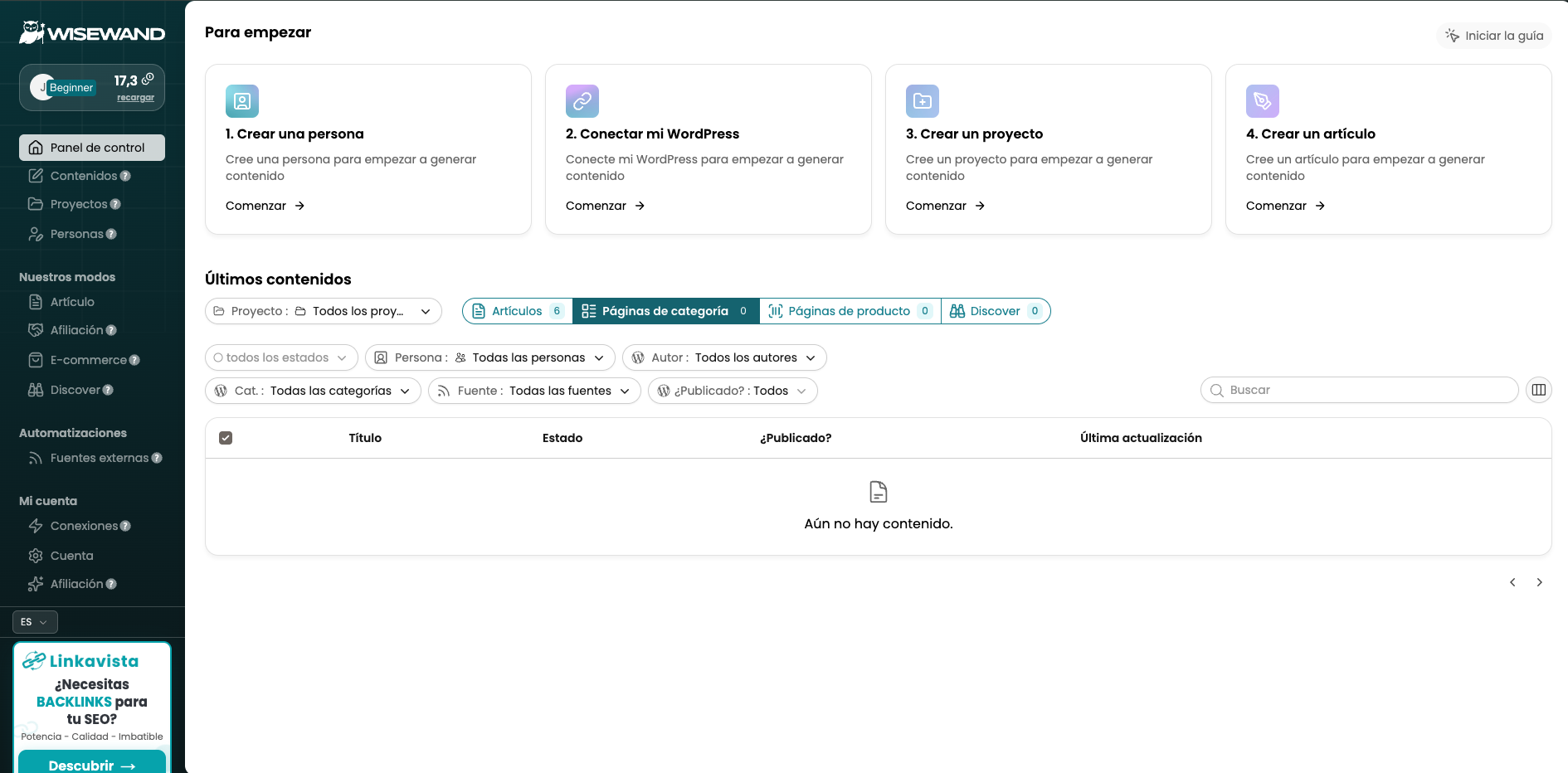
Task: Open the Fuente sources dropdown
Action: (x=534, y=391)
